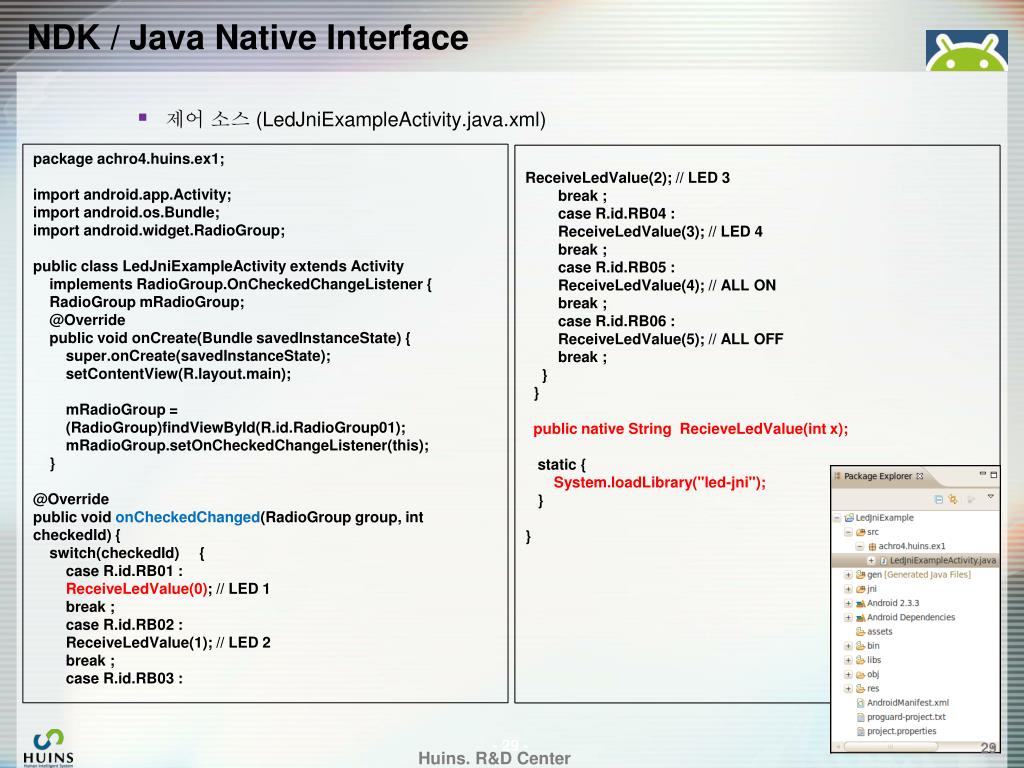
Task: Click the Android 2.3.3 library icon
Action: click(861, 603)
